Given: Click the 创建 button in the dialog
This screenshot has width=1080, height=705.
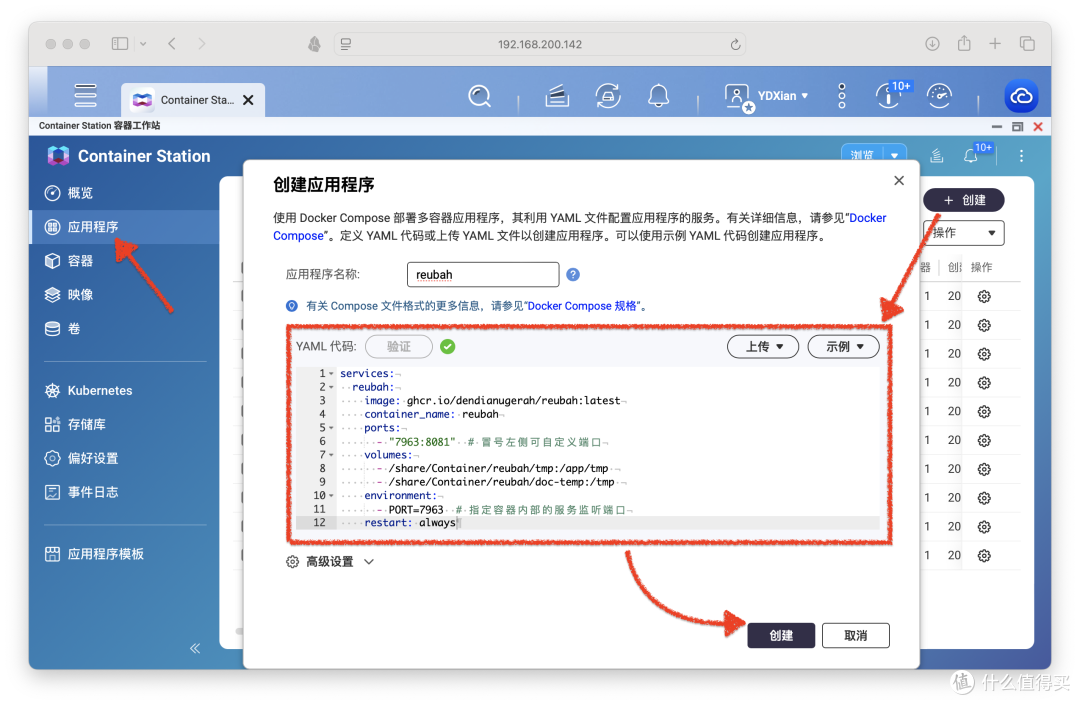Looking at the screenshot, I should tap(781, 635).
